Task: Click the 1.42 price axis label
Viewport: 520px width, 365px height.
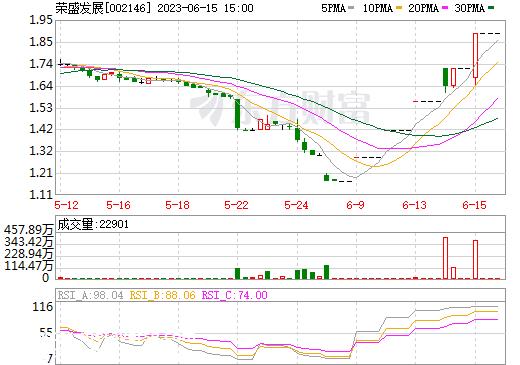Action: pyautogui.click(x=41, y=129)
